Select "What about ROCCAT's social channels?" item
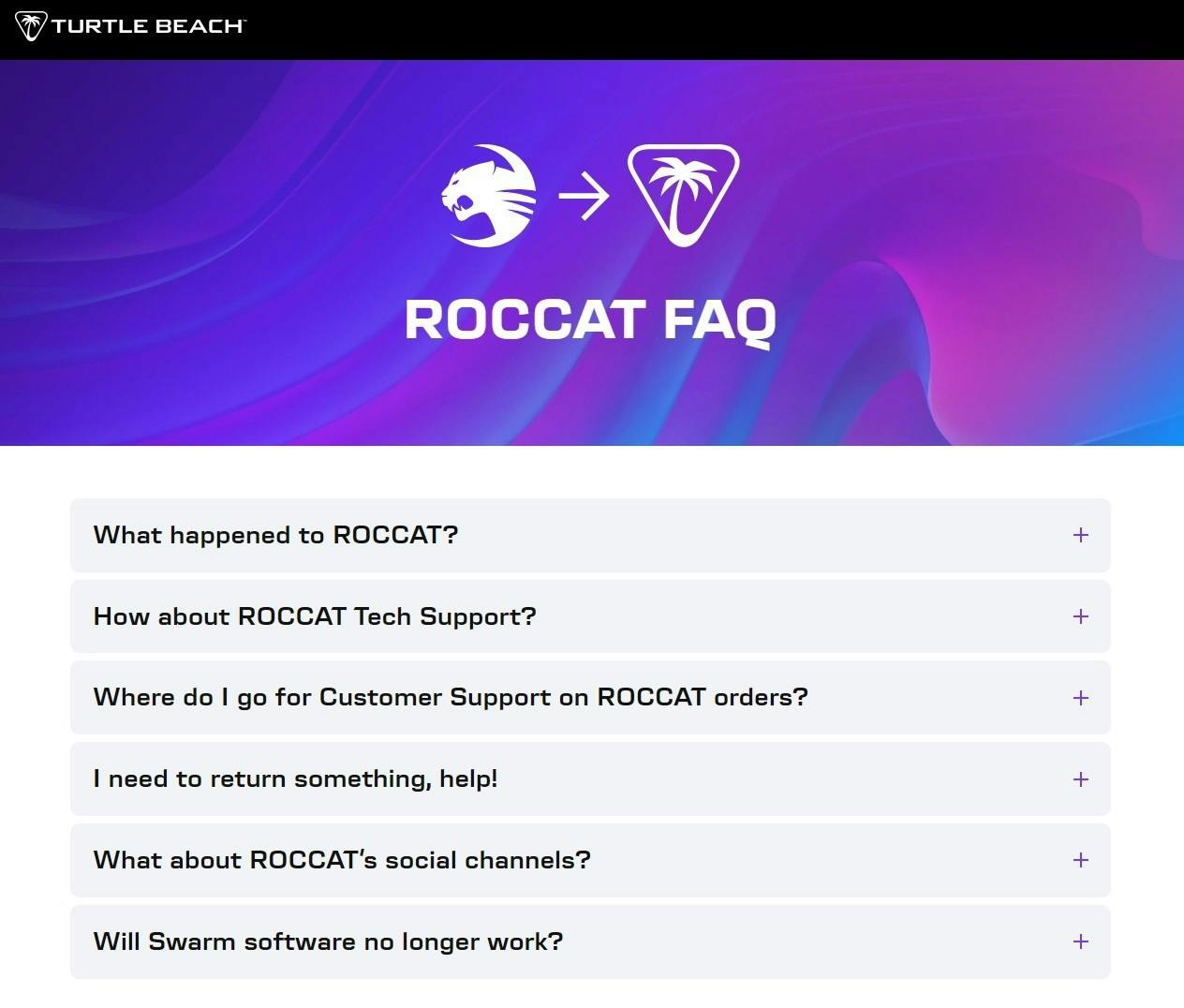The image size is (1184, 1008). (590, 860)
